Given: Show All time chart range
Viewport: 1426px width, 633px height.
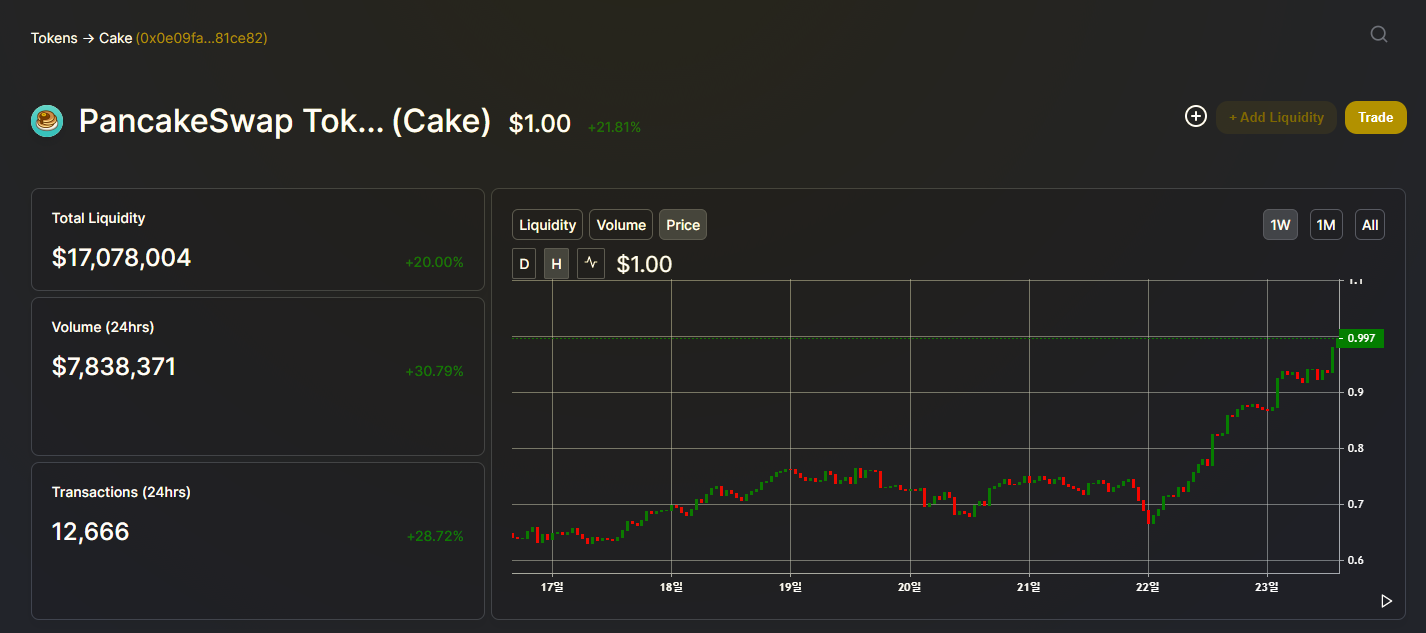Looking at the screenshot, I should (1370, 225).
